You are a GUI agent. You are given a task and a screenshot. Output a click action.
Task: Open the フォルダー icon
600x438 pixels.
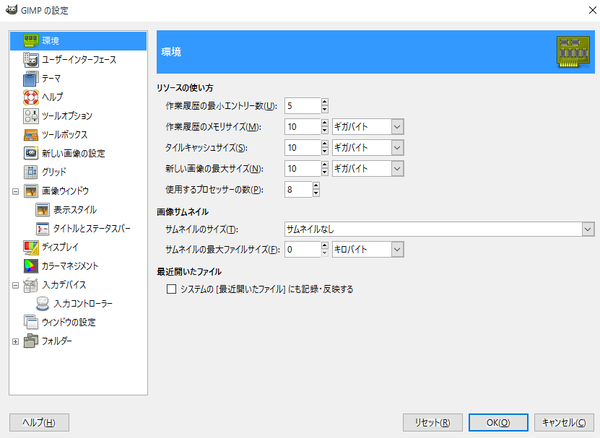point(31,341)
